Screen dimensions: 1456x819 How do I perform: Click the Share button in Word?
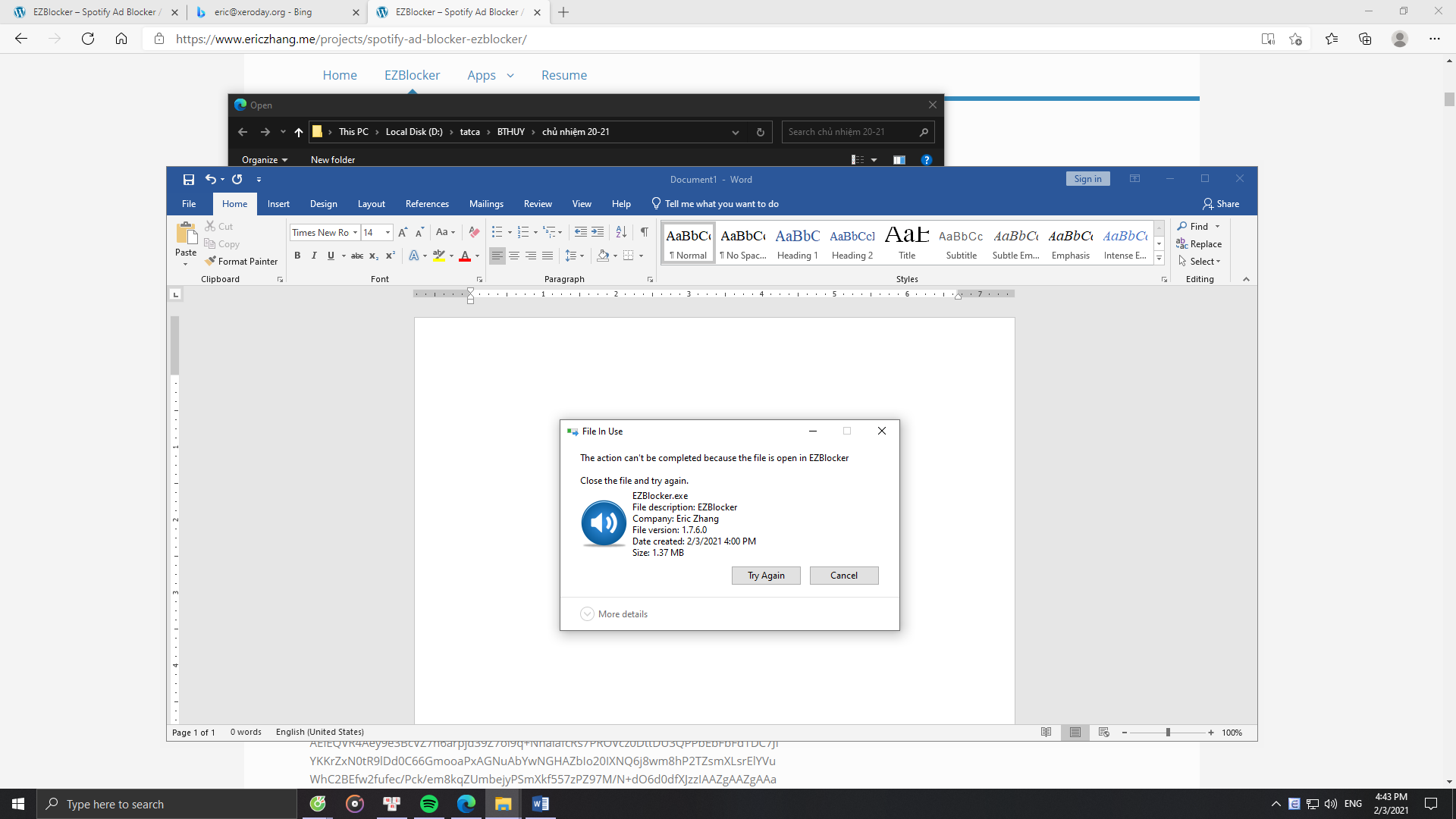click(x=1221, y=204)
